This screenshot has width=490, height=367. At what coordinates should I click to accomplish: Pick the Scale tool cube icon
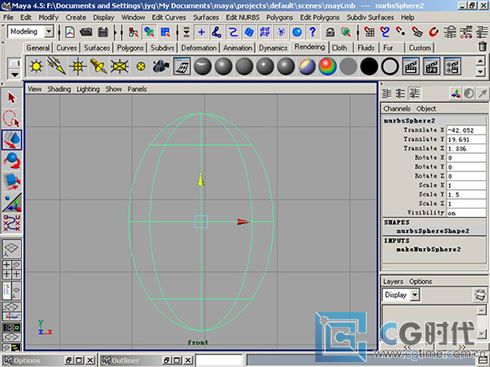pyautogui.click(x=12, y=181)
